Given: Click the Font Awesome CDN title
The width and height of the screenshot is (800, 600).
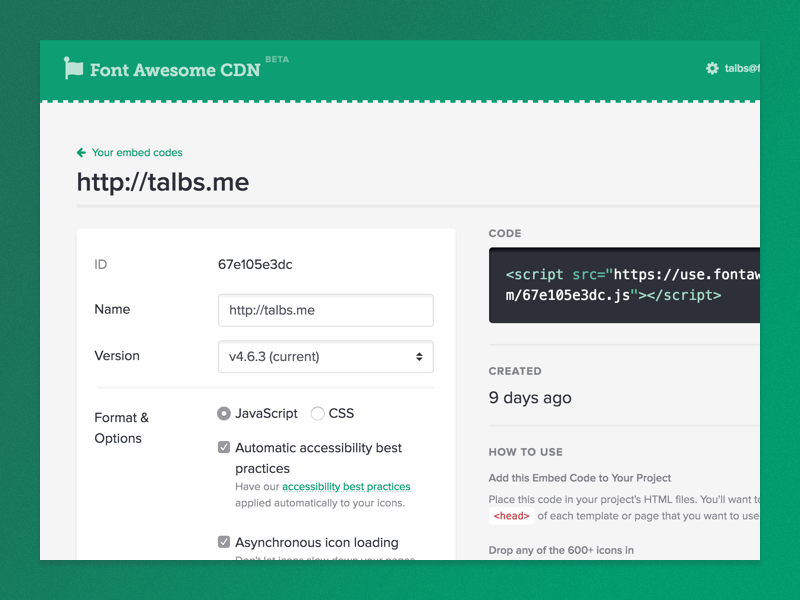Looking at the screenshot, I should coord(175,70).
